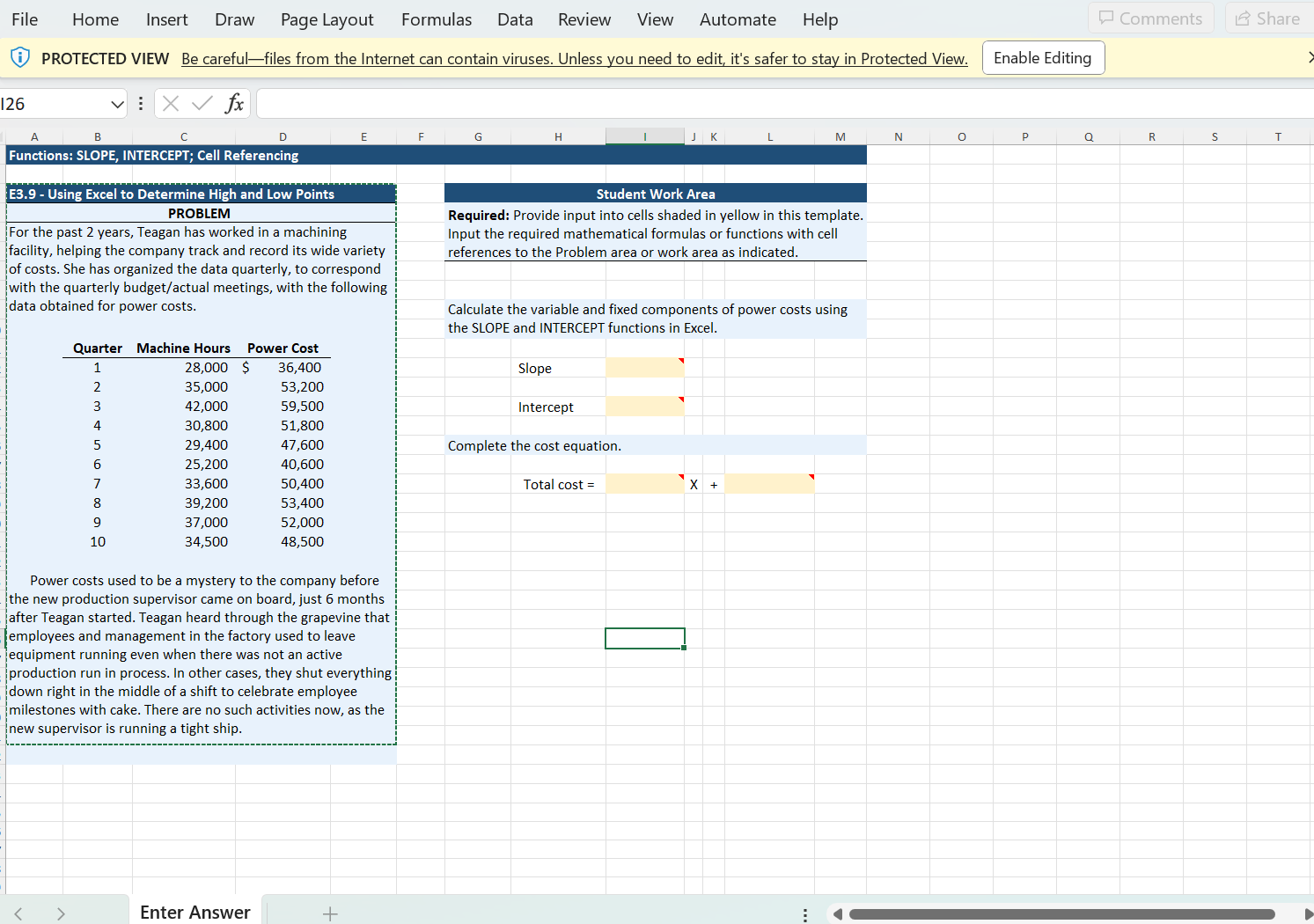Click the vertical ellipsis beside the Name Box

coord(141,103)
